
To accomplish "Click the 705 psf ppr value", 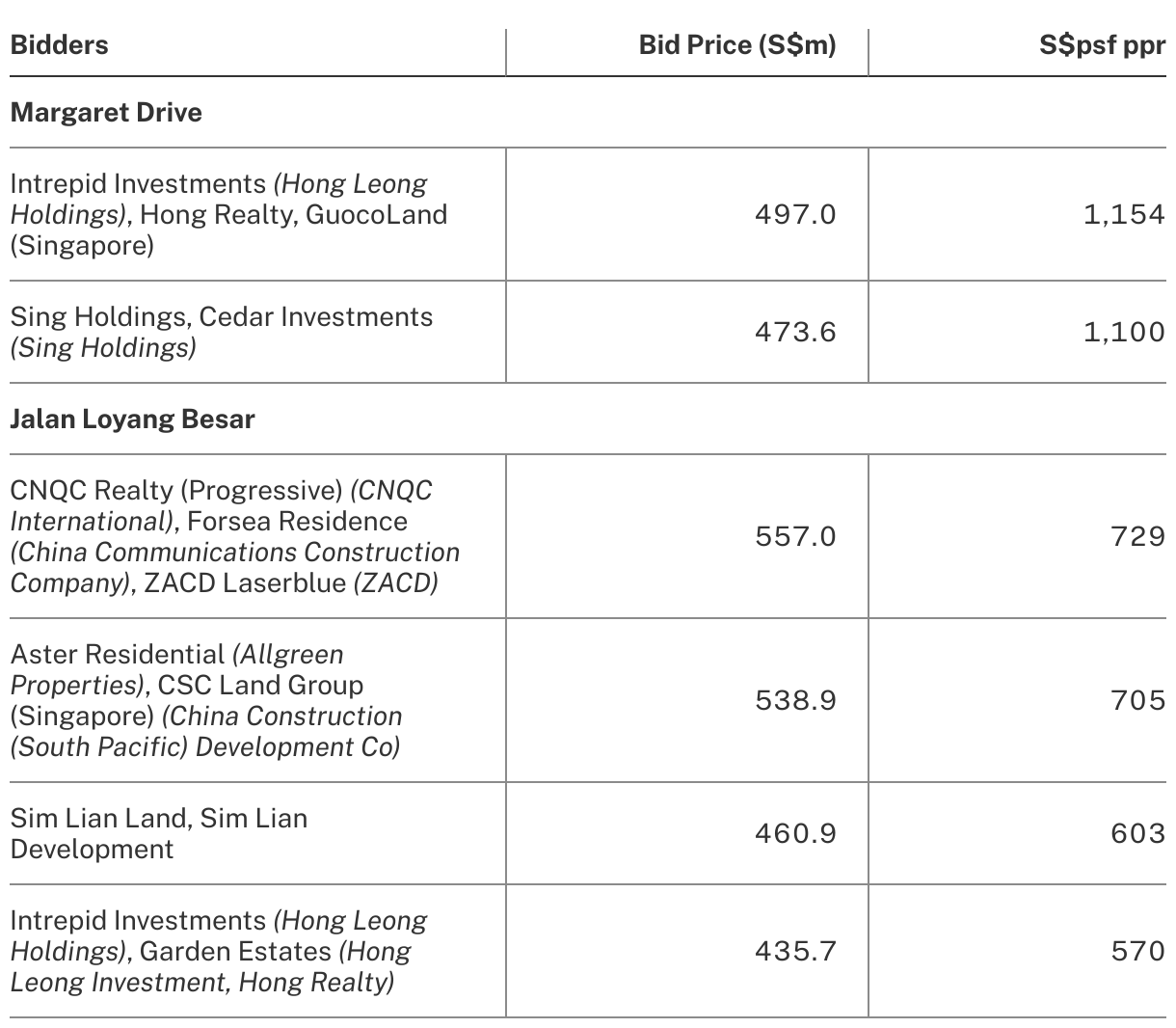I will point(1137,700).
